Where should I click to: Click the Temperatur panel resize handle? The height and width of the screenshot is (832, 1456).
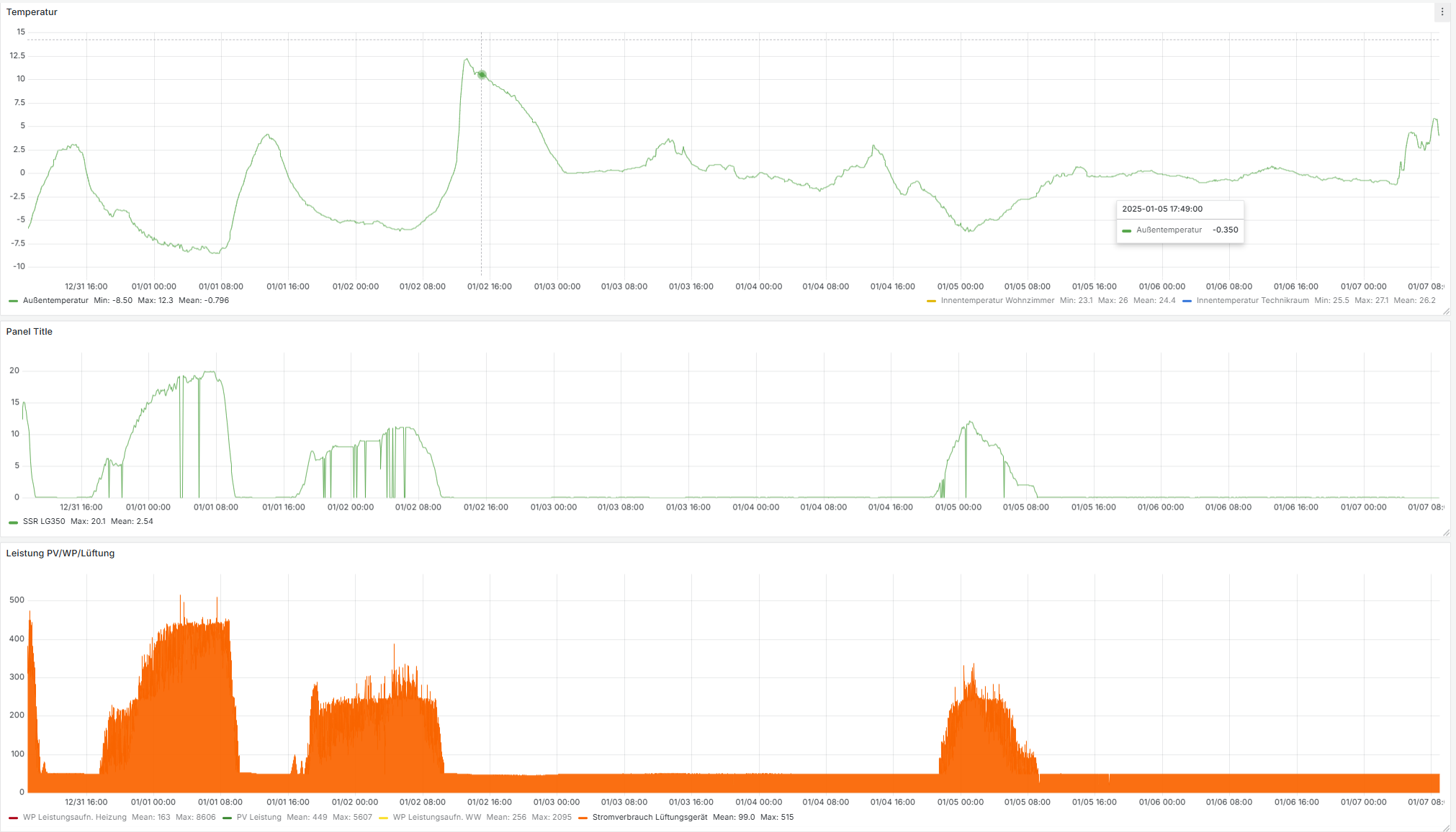pyautogui.click(x=1446, y=312)
